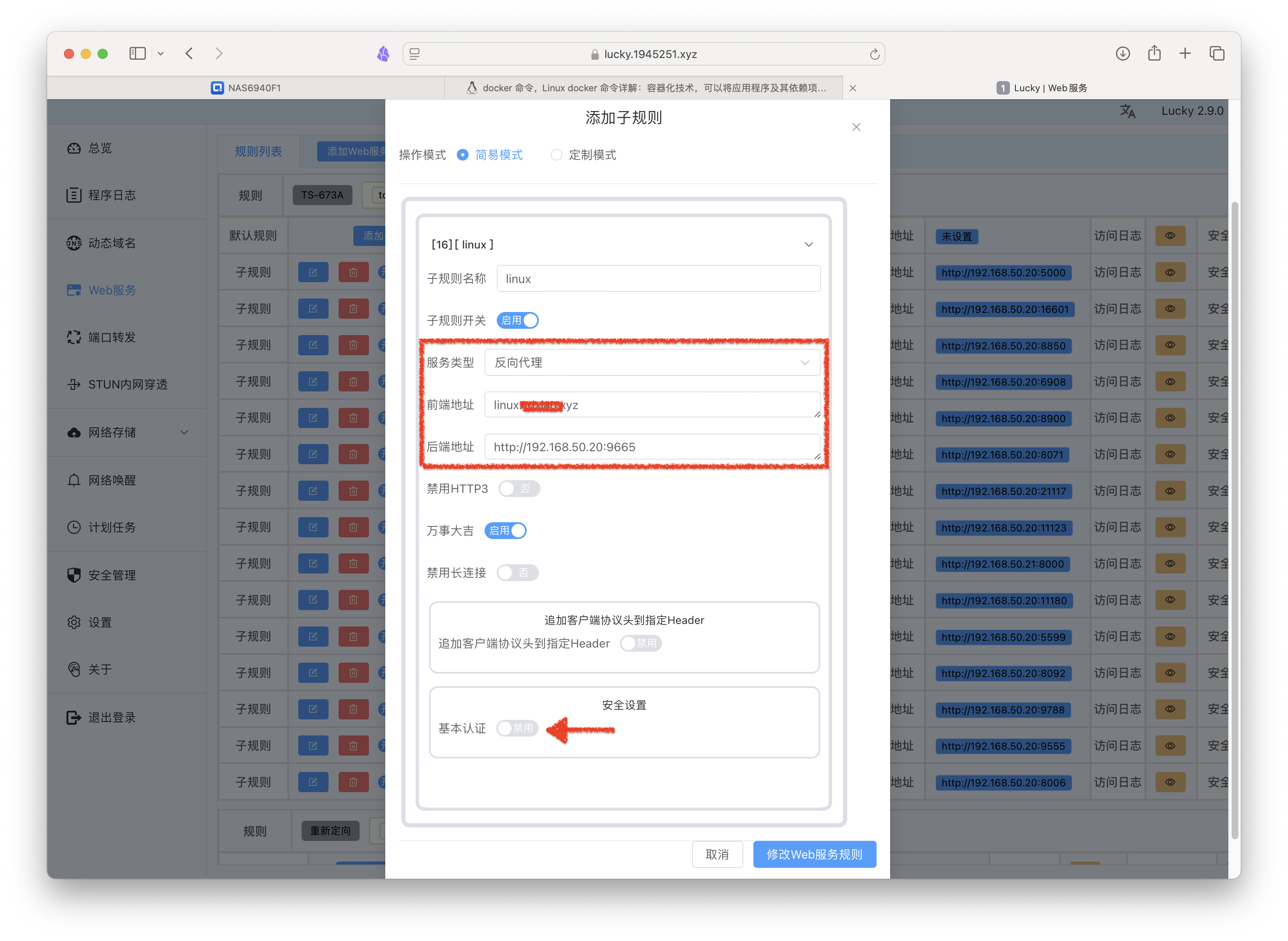Open 程序日志 program log in sidebar
This screenshot has width=1288, height=941.
pos(101,196)
